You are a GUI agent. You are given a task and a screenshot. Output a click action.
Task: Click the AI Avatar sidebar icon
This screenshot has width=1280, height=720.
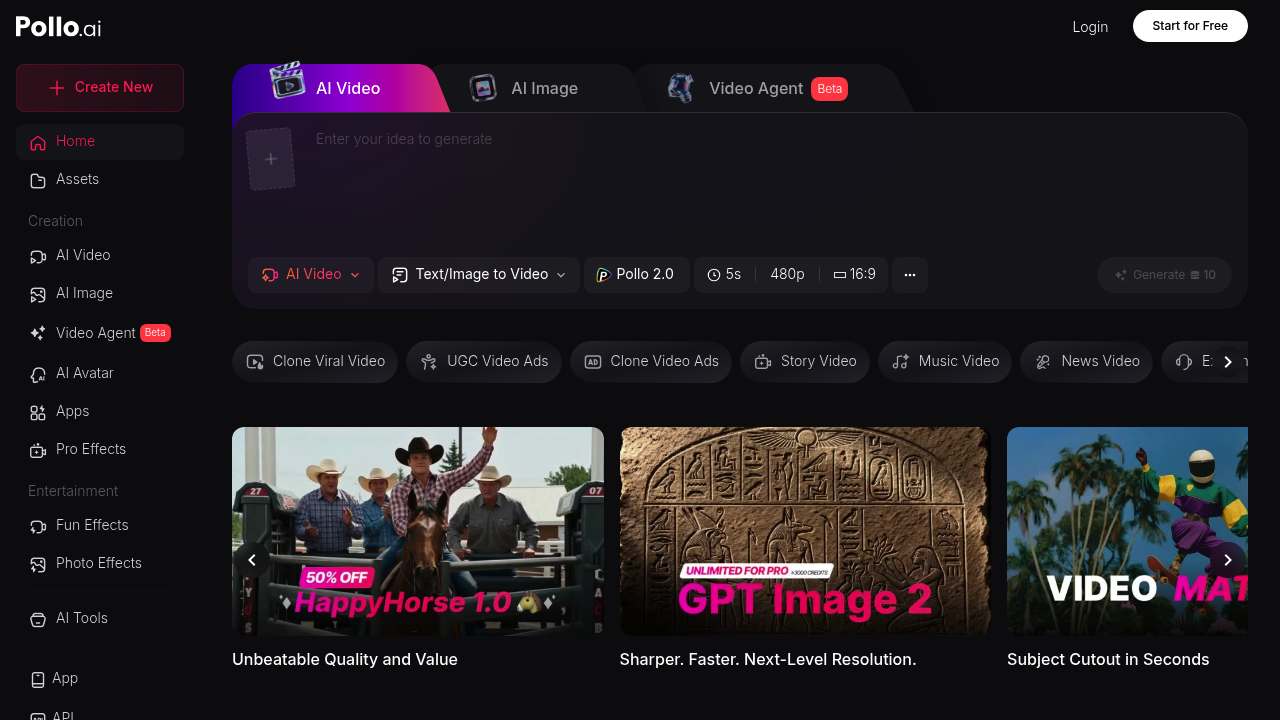pyautogui.click(x=38, y=374)
